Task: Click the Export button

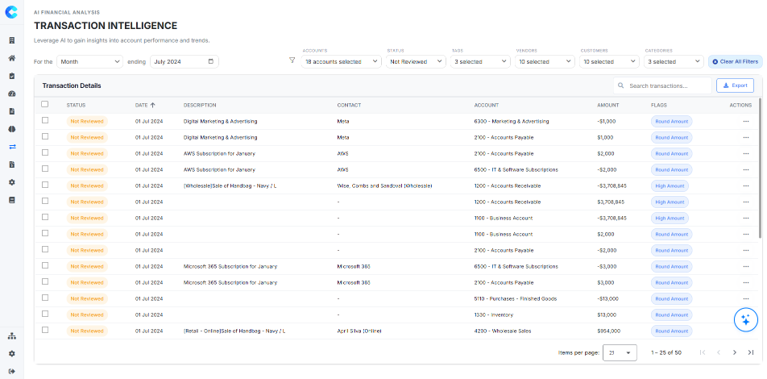Action: 735,86
